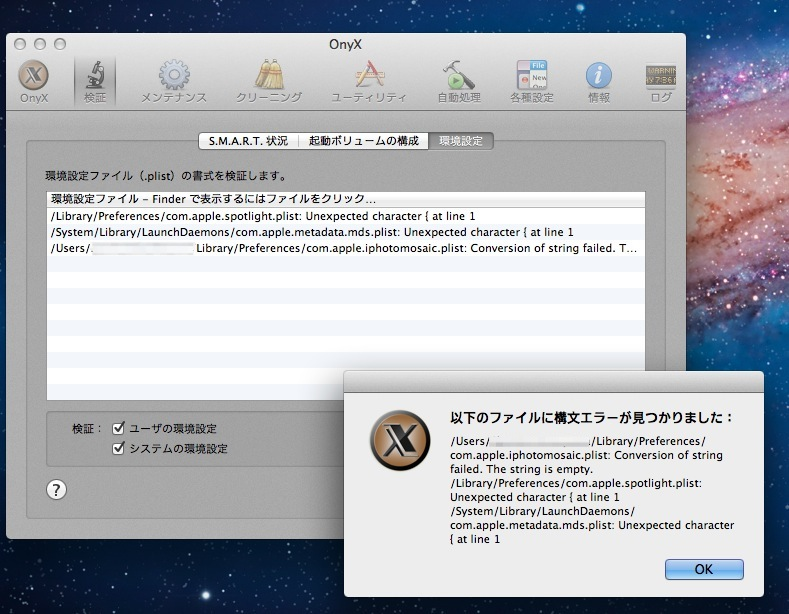789x614 pixels.
Task: Toggle the システムの環境設定 checkbox
Action: [119, 448]
